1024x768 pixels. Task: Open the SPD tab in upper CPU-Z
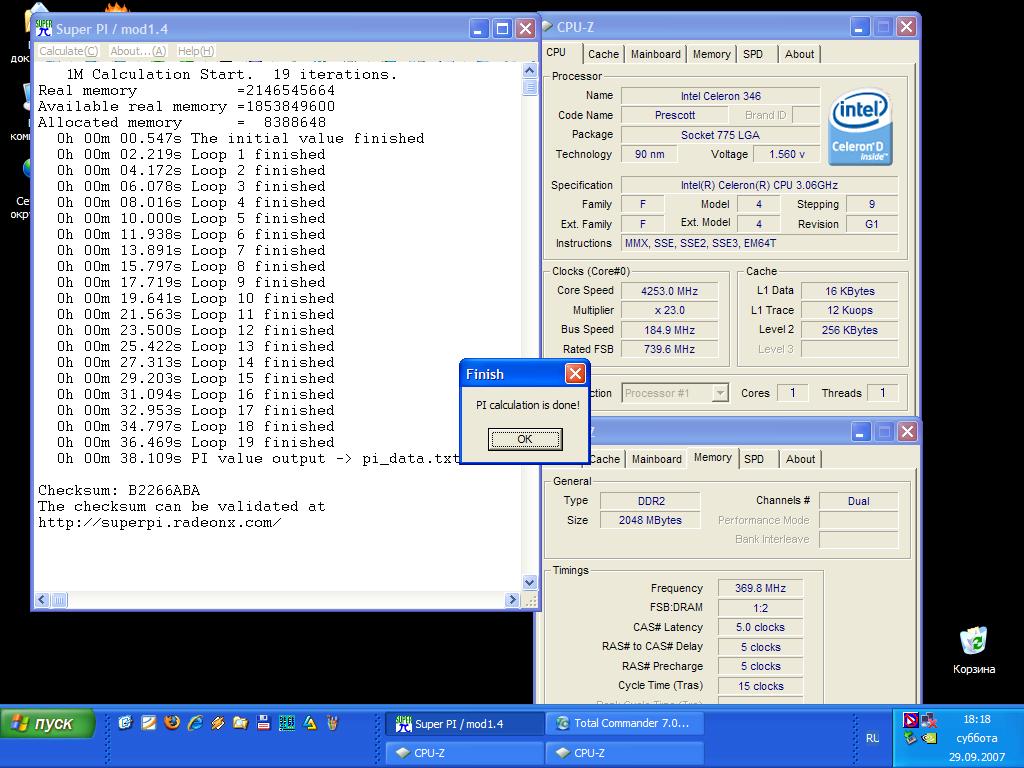point(752,54)
